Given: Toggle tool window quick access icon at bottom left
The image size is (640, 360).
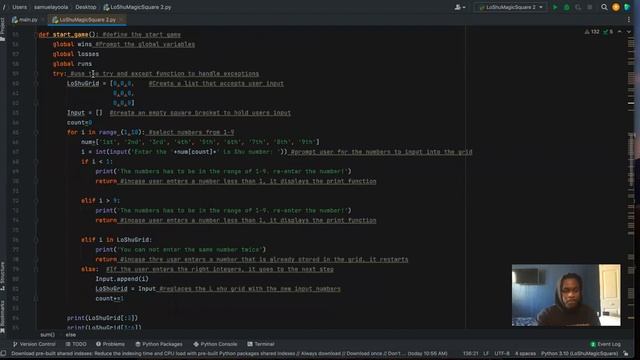Looking at the screenshot, I should 4,353.
